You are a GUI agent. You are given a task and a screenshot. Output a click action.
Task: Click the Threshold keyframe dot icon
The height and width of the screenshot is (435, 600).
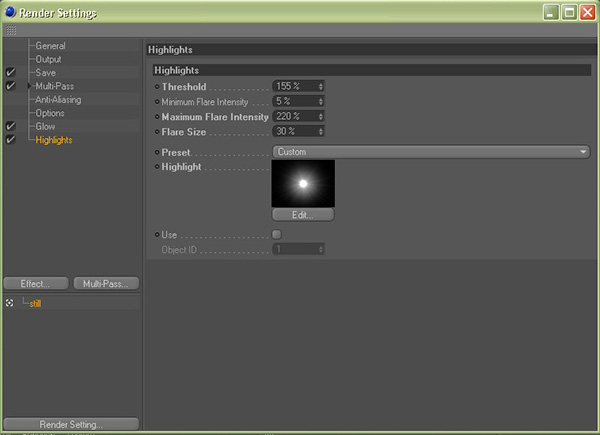(x=158, y=87)
